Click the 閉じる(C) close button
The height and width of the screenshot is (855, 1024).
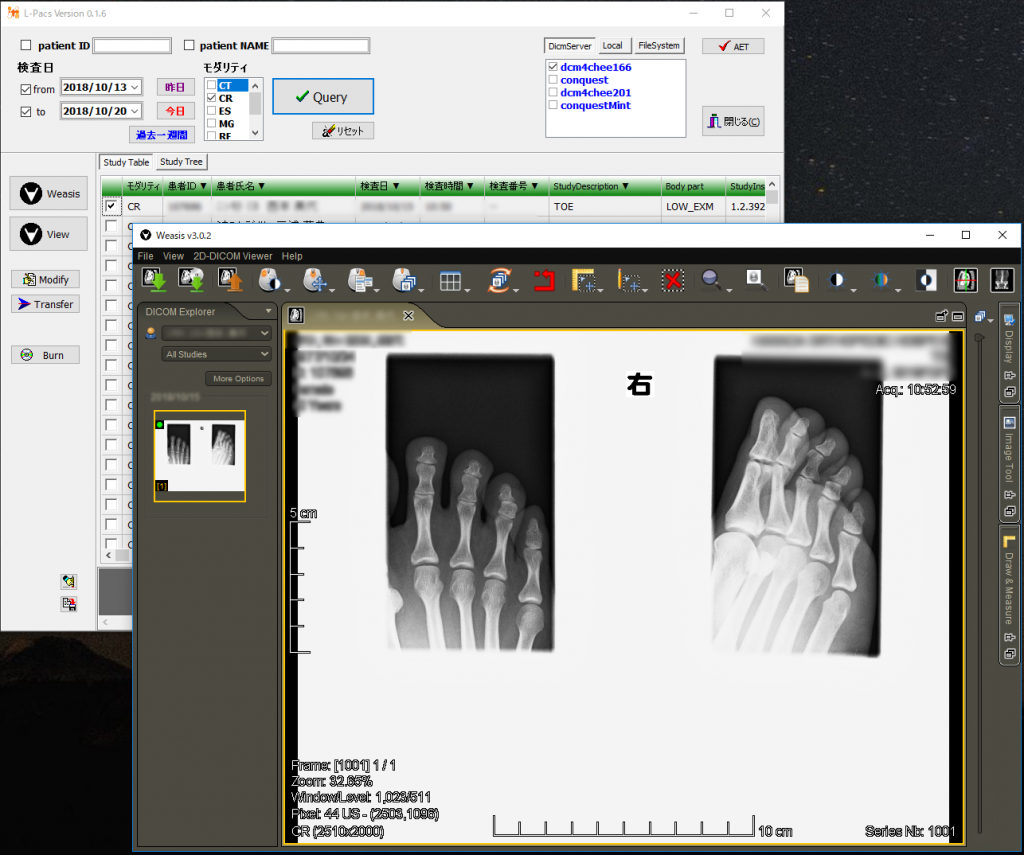733,121
